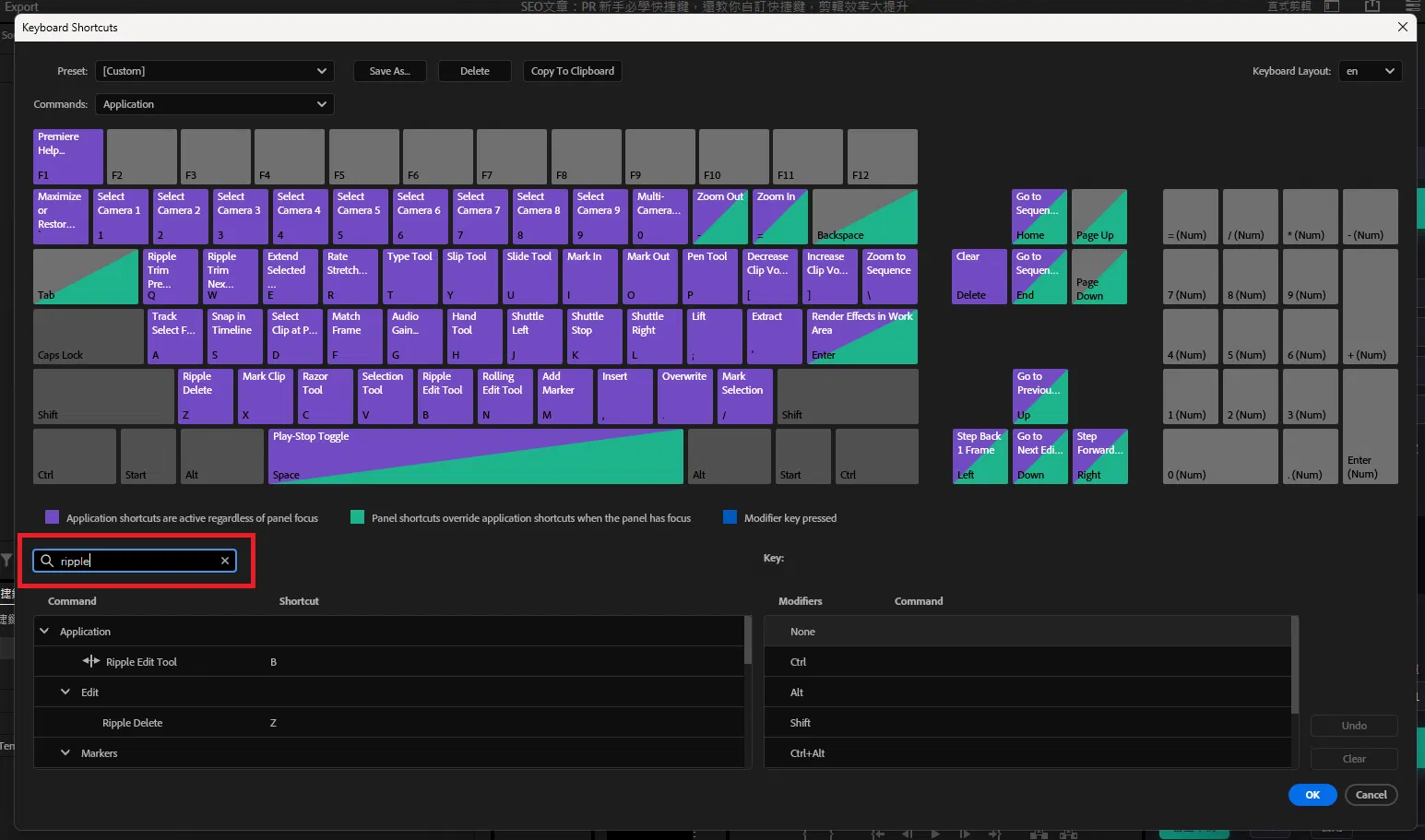Image resolution: width=1425 pixels, height=840 pixels.
Task: Click the Ripple Delete Z key
Action: click(x=206, y=396)
